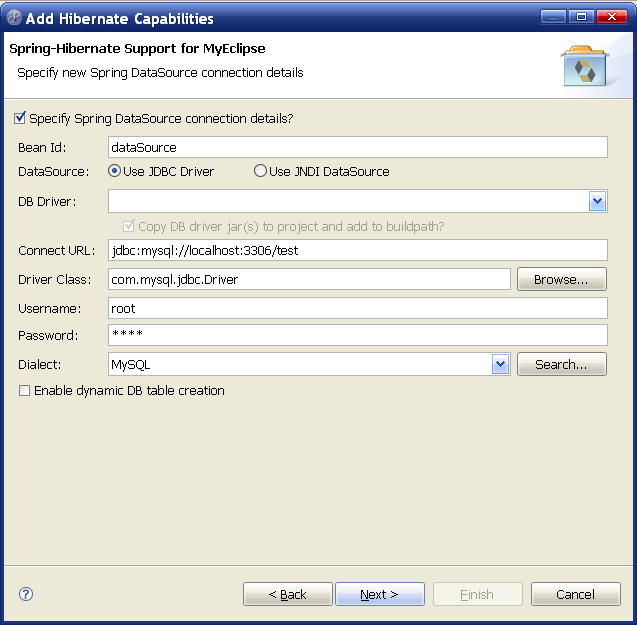
Task: Click in the Driver Class field
Action: point(309,279)
